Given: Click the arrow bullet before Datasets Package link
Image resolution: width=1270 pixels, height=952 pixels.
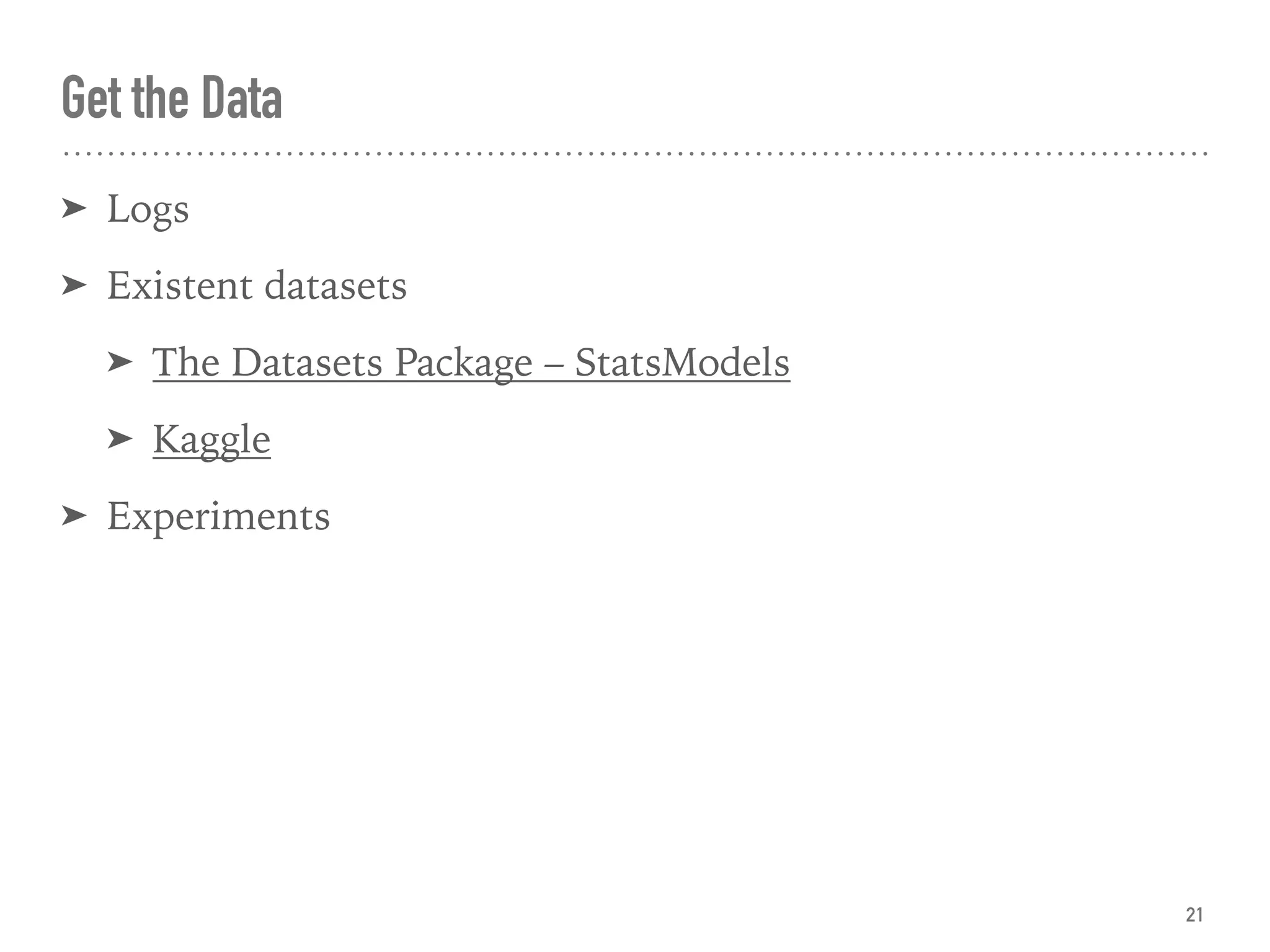Looking at the screenshot, I should 120,363.
